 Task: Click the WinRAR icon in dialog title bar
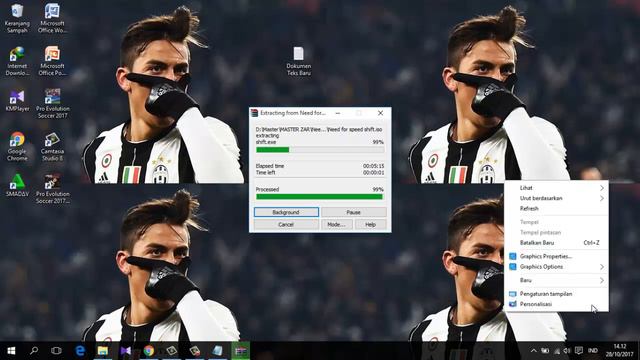point(255,113)
